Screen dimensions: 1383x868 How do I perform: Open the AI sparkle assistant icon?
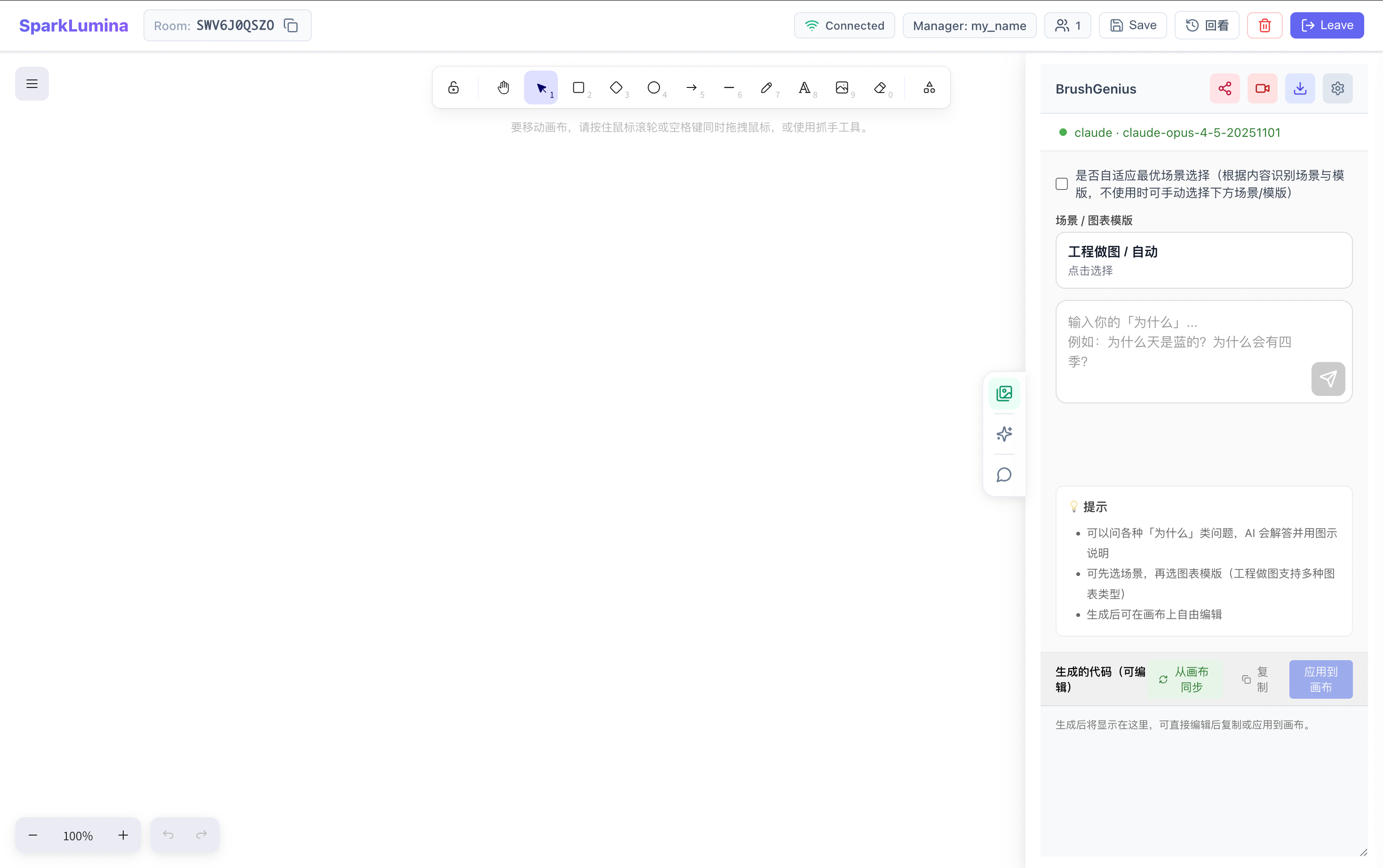(1003, 434)
